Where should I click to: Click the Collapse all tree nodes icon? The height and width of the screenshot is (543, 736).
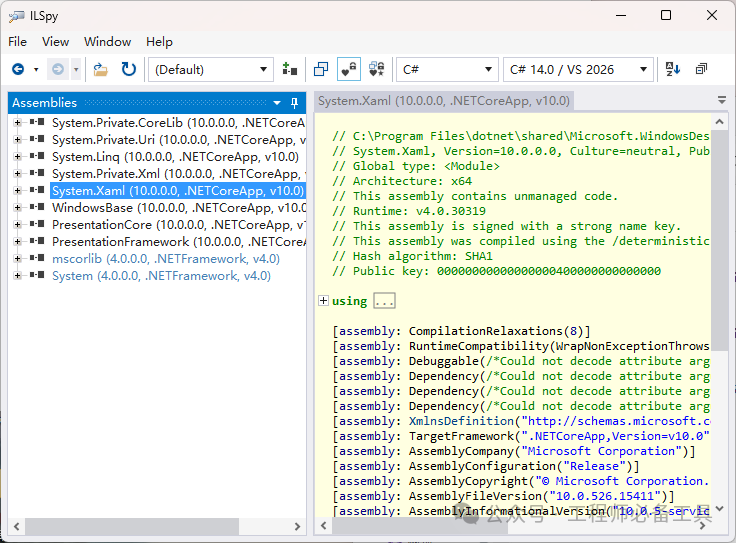click(x=701, y=69)
